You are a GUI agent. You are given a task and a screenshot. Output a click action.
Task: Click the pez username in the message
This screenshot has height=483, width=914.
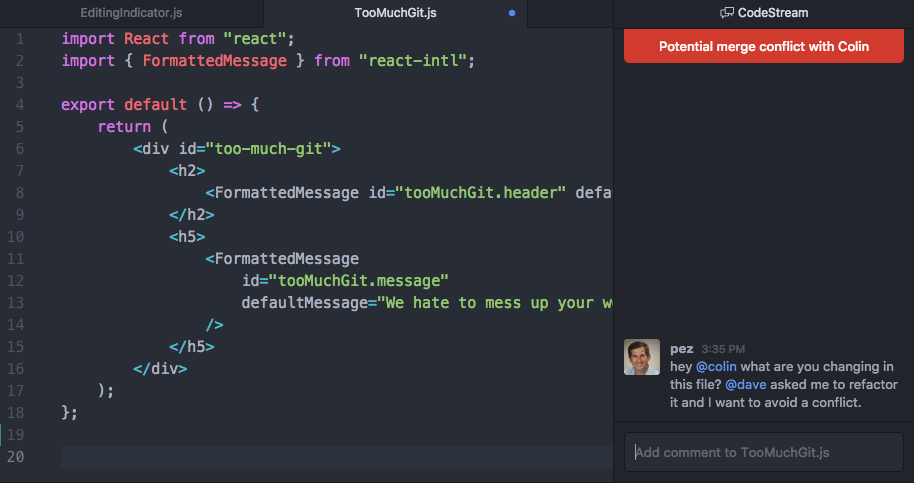[681, 349]
